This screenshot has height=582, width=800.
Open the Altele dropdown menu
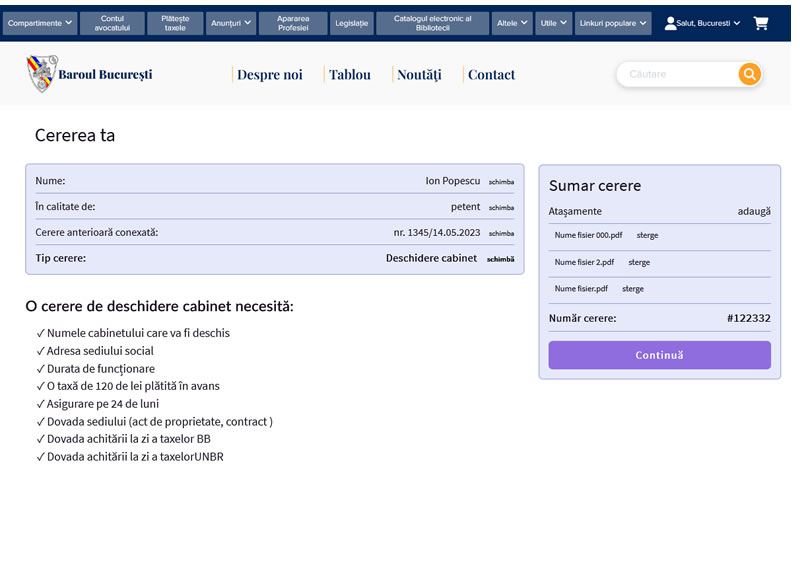pyautogui.click(x=512, y=23)
